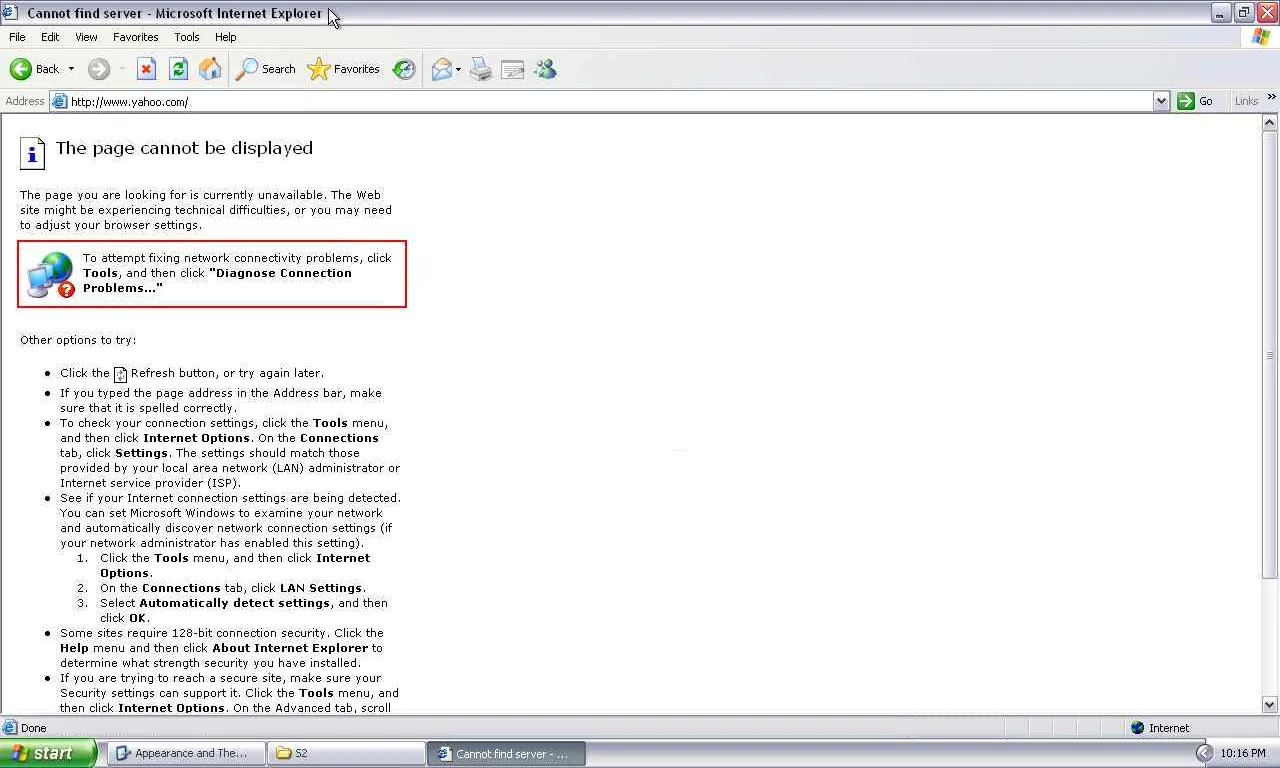Image resolution: width=1280 pixels, height=768 pixels.
Task: Open the Forward history dropdown arrow
Action: [x=122, y=69]
